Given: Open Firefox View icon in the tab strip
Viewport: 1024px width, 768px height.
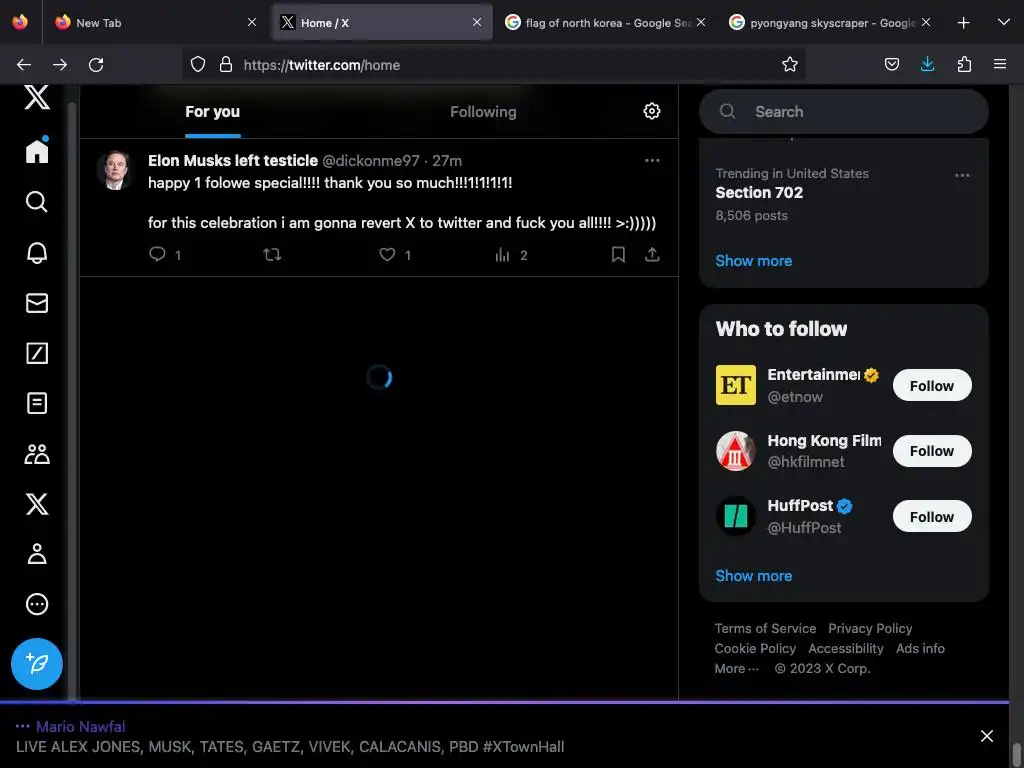Looking at the screenshot, I should pos(20,22).
